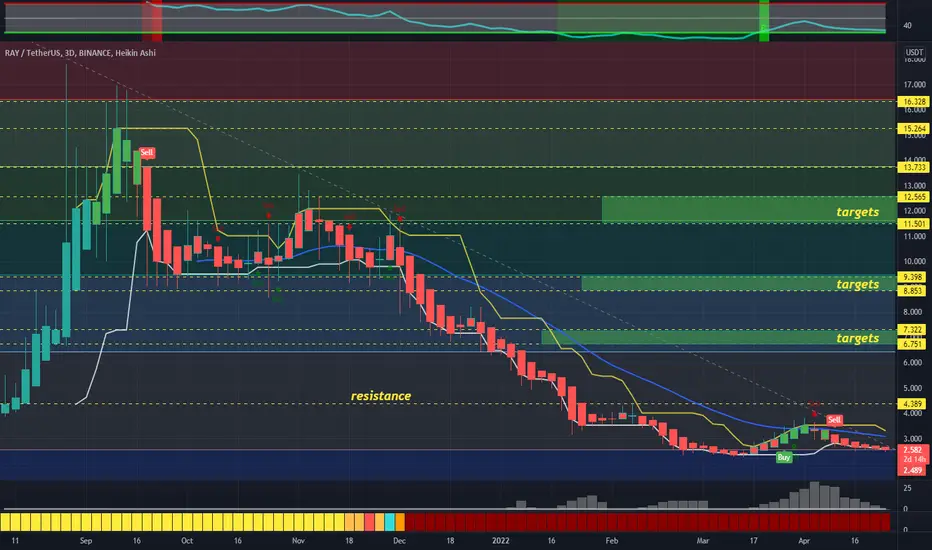Click the Nov label on time axis

point(298,540)
